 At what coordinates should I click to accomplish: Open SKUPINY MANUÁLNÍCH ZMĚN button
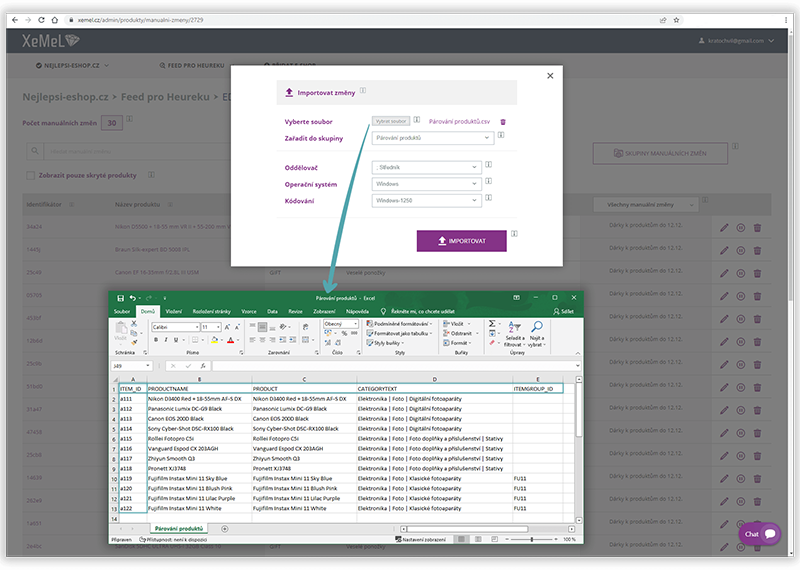(x=660, y=153)
